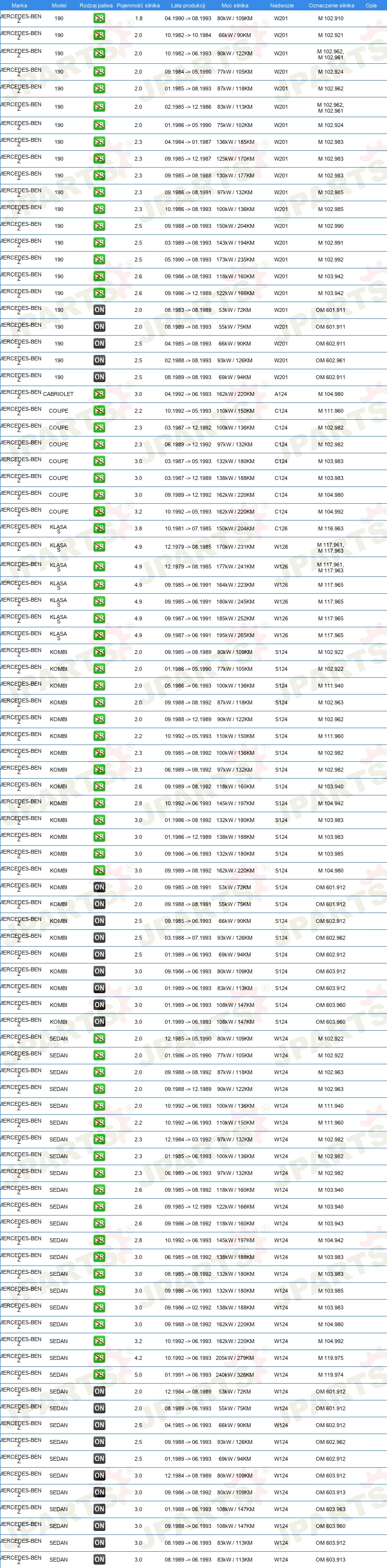The image size is (387, 1568).
Task: Click PB icon in KLASA S 3.8 row
Action: 99,528
